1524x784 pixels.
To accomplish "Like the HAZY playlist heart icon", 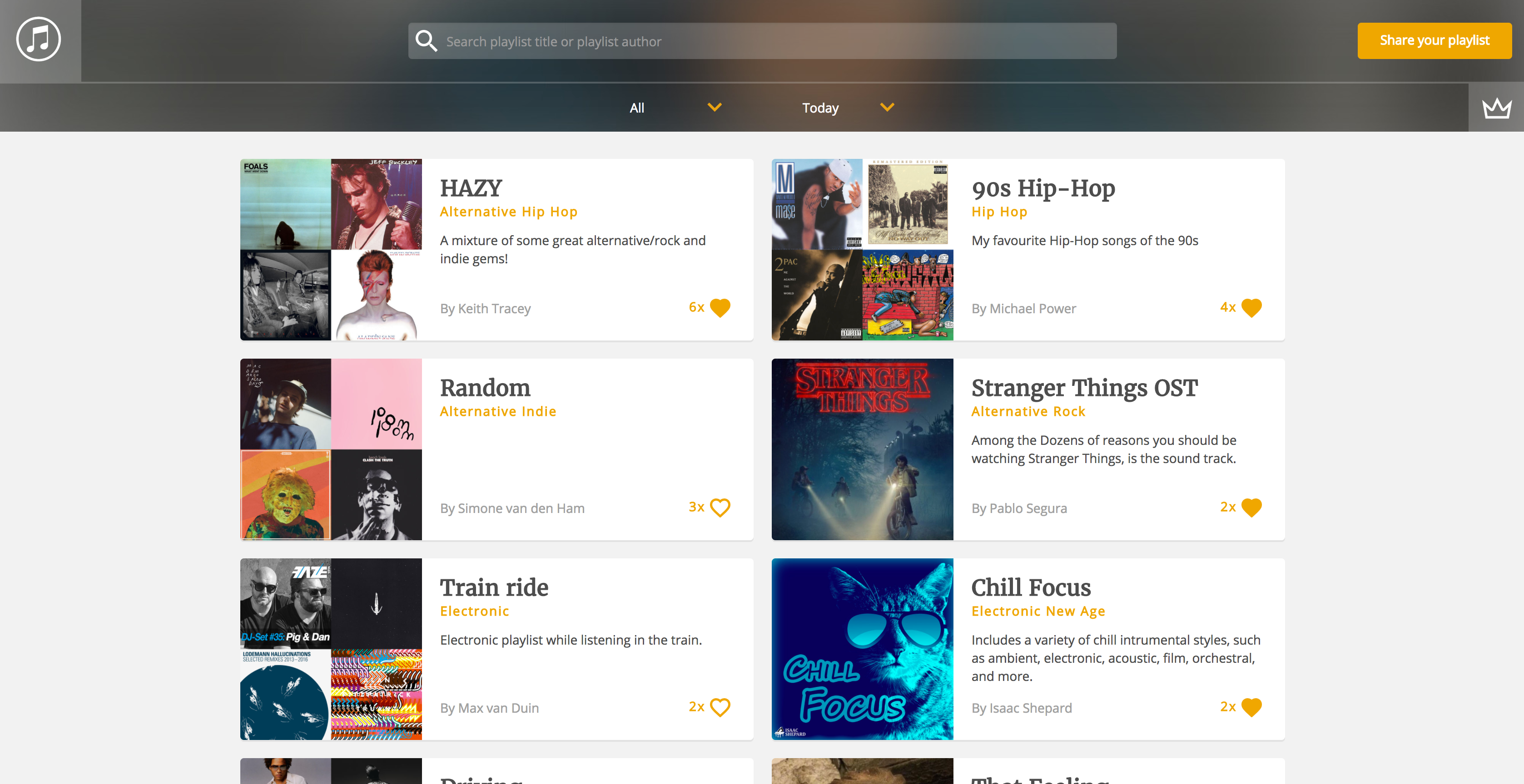I will click(720, 307).
